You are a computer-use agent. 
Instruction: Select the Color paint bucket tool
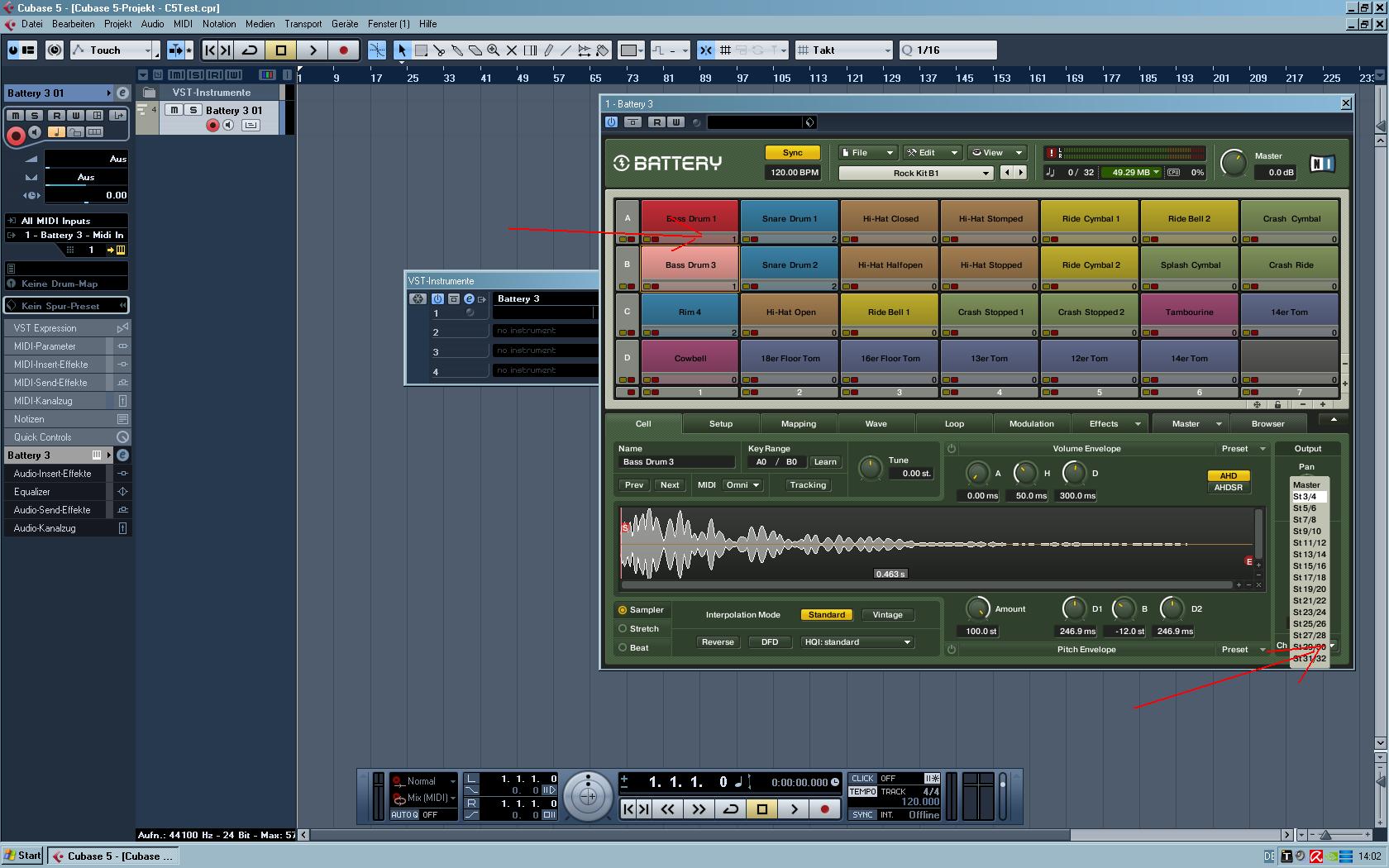pos(603,50)
